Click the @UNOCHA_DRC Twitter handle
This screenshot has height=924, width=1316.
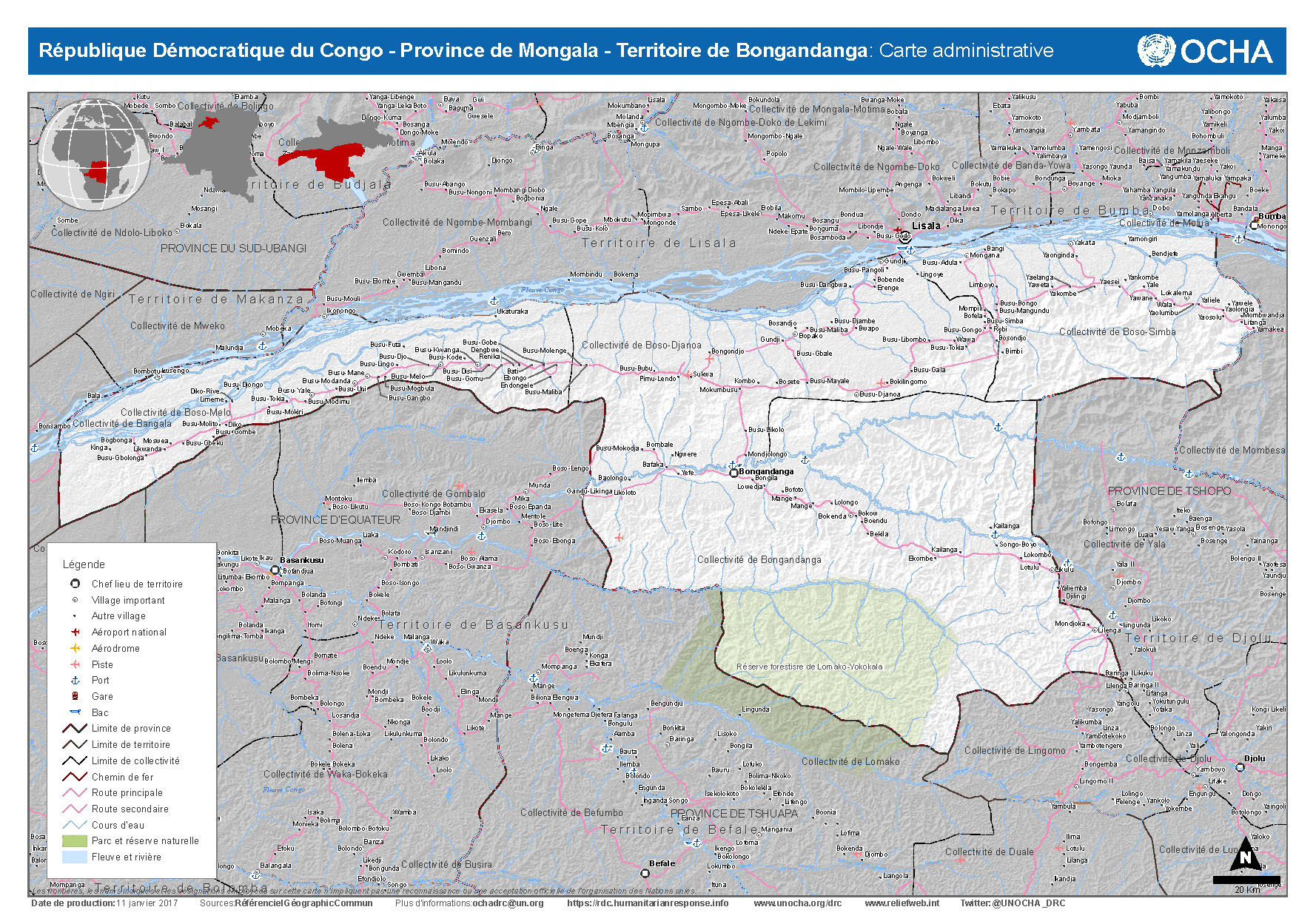(x=1029, y=903)
